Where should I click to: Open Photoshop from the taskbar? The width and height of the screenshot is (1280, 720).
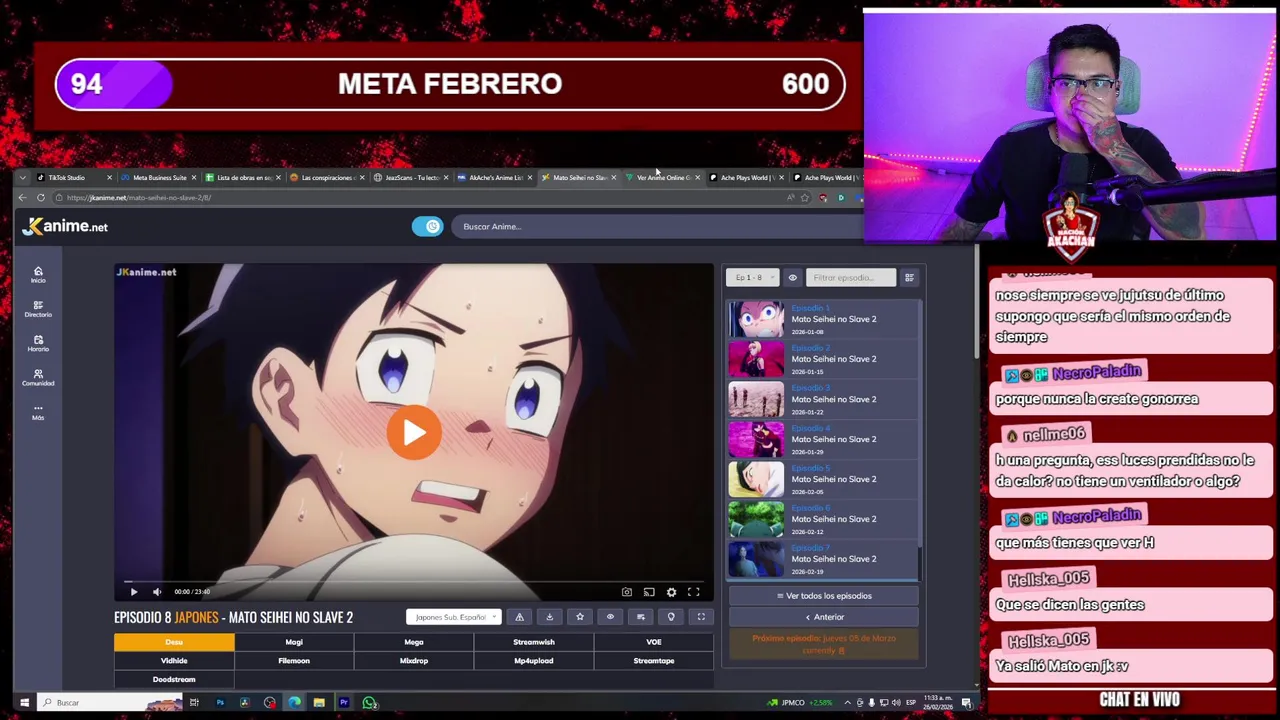click(x=220, y=703)
